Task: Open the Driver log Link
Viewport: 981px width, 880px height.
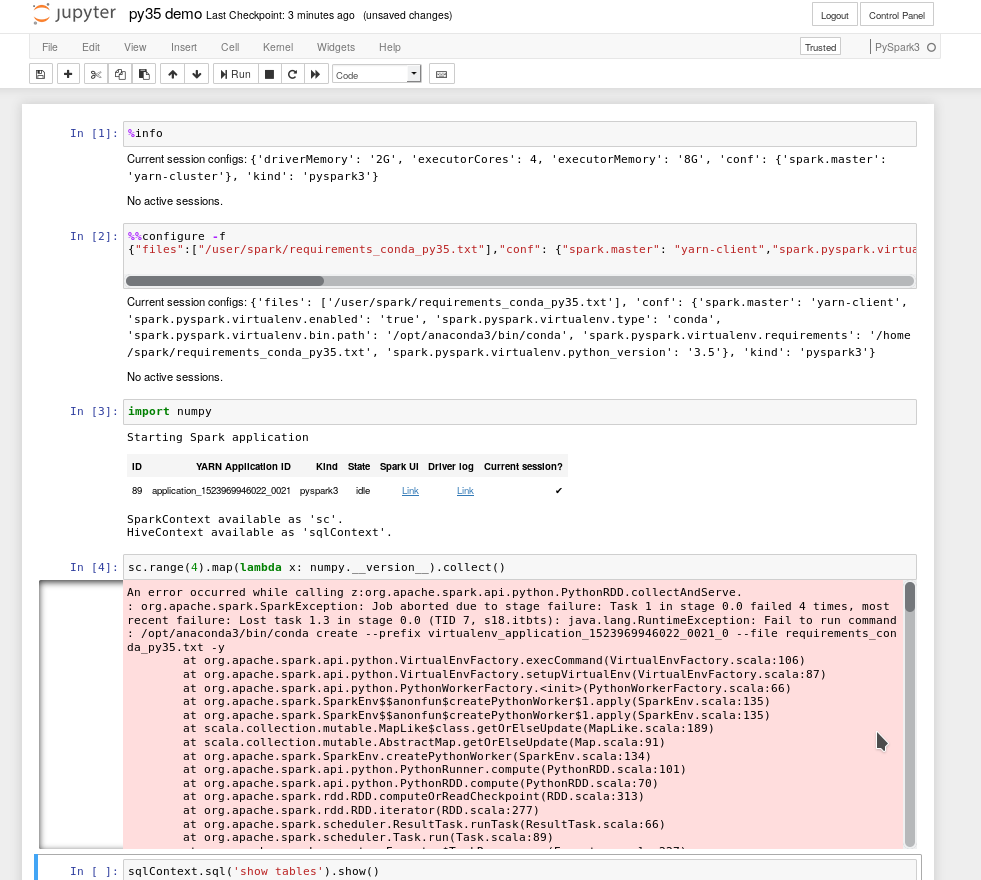Action: click(465, 490)
